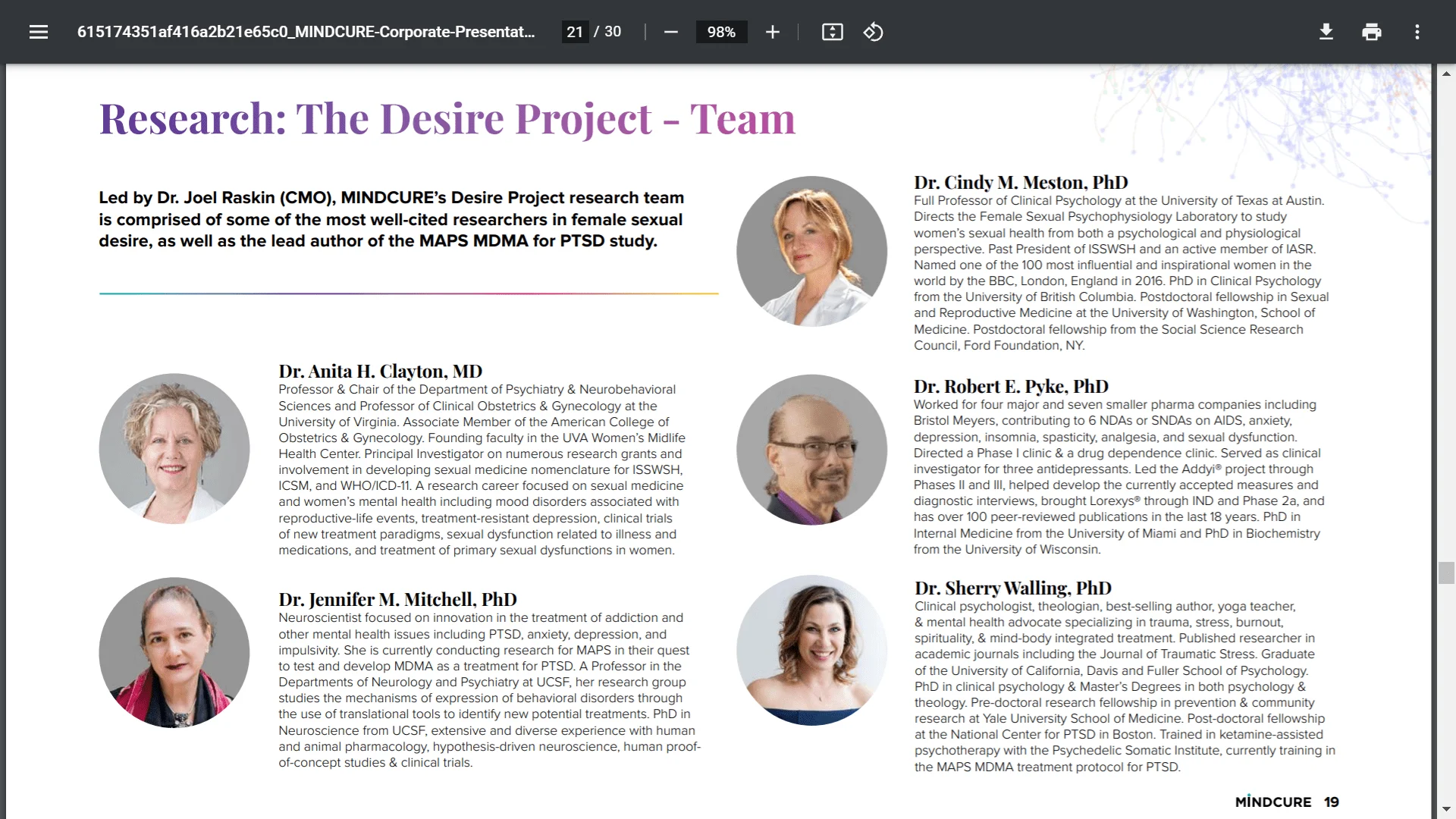This screenshot has height=819, width=1456.
Task: Click "Neuroscientist focused on innovation" line
Action: tap(481, 618)
